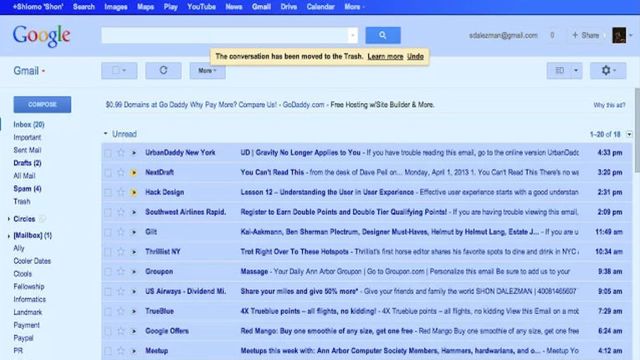The width and height of the screenshot is (640, 360).
Task: Click the Share button
Action: click(x=586, y=36)
